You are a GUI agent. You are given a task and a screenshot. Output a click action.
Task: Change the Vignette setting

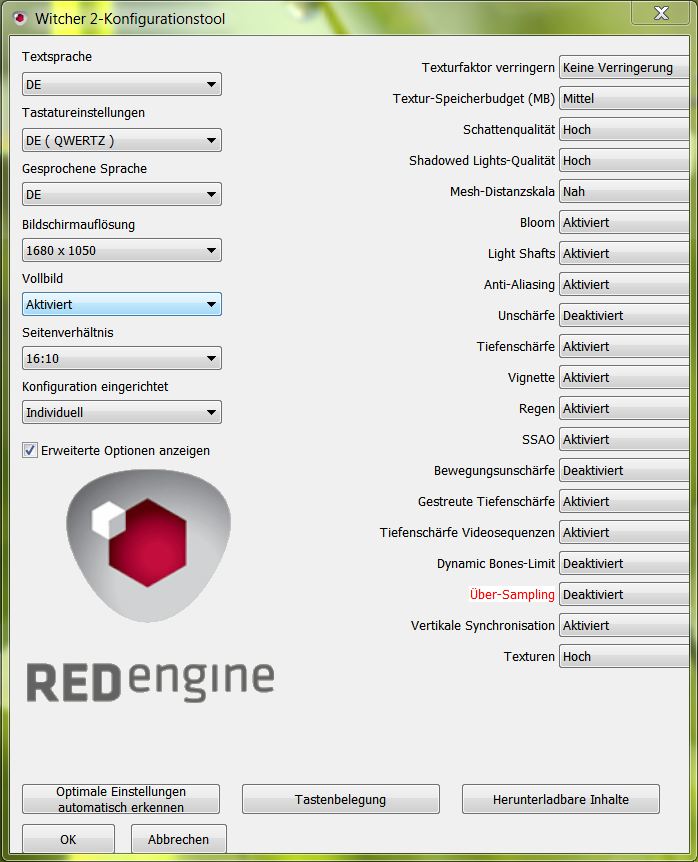click(624, 378)
